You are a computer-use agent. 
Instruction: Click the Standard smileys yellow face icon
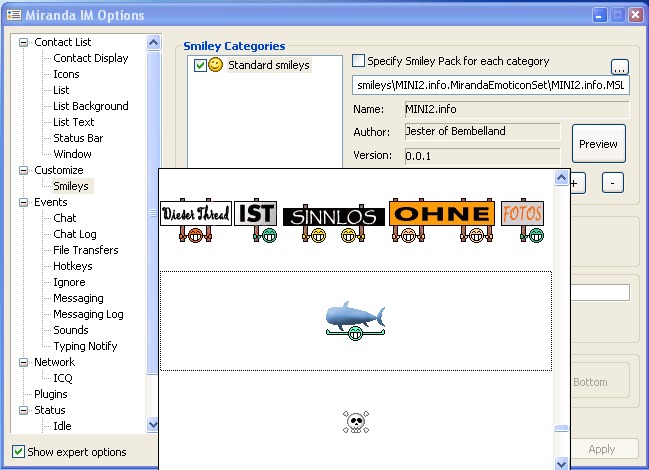pyautogui.click(x=215, y=65)
